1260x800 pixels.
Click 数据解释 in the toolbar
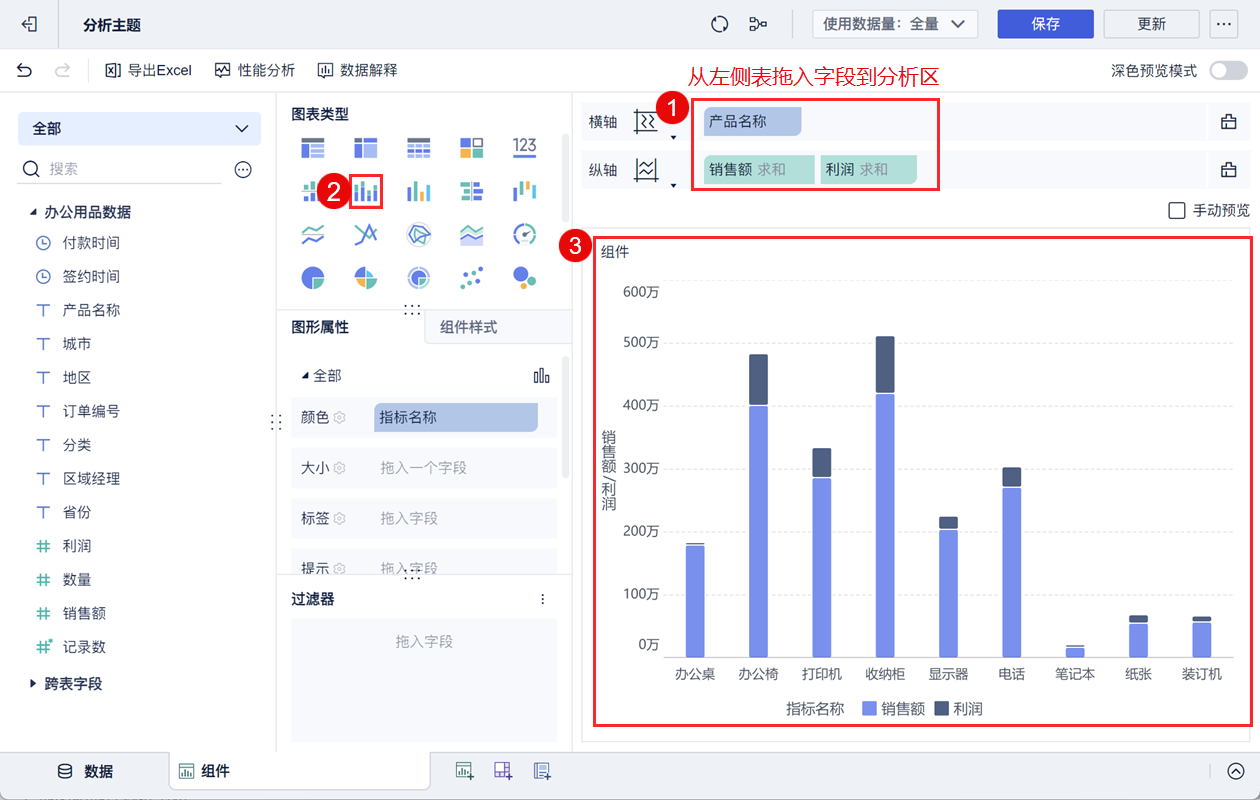click(x=357, y=70)
